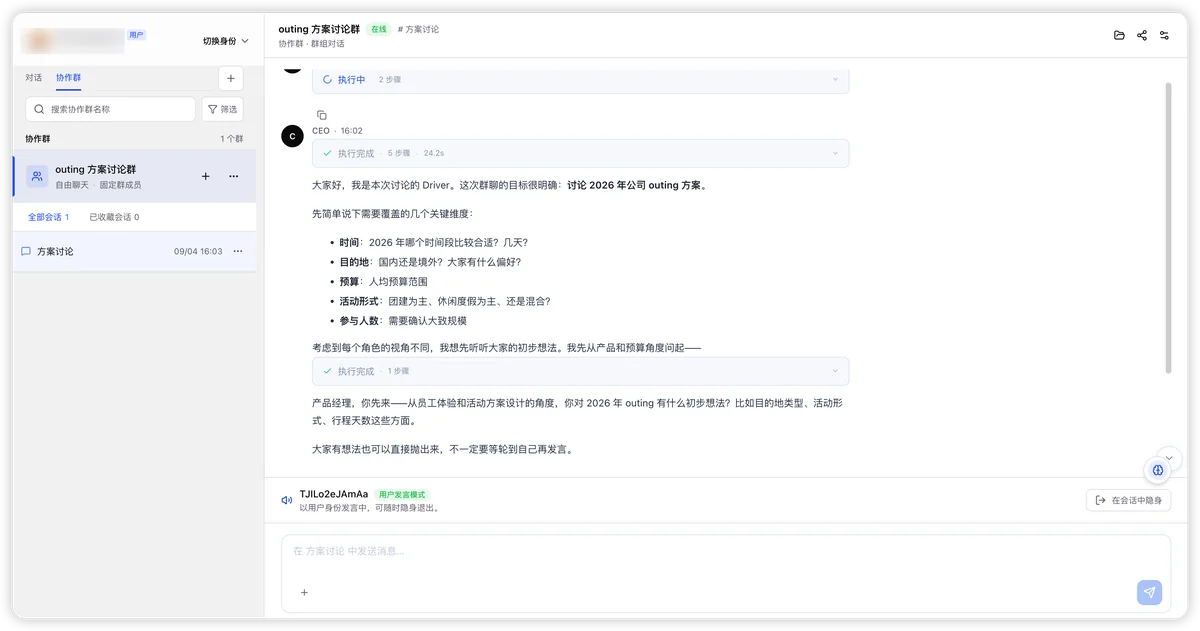The height and width of the screenshot is (631, 1200).
Task: Click 协作群 · 群组对话 subtitle
Action: tap(311, 44)
